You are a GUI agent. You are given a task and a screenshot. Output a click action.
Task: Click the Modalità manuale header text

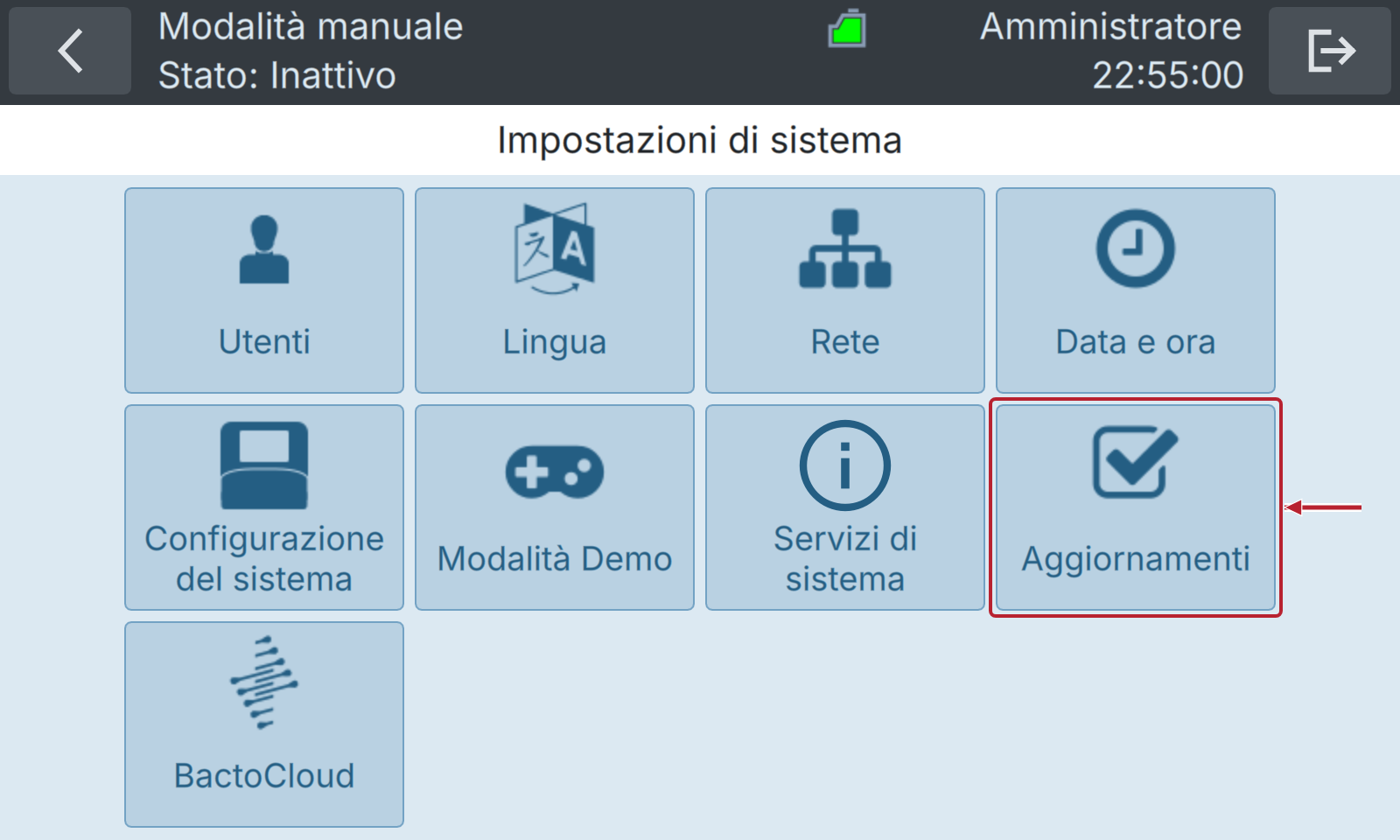[311, 27]
